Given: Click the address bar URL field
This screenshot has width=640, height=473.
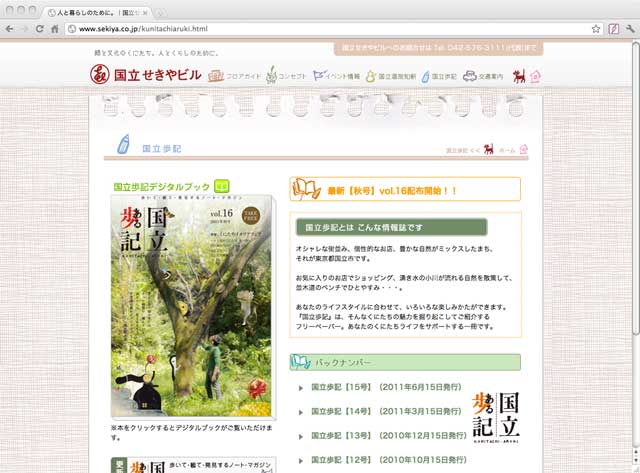Looking at the screenshot, I should (334, 29).
